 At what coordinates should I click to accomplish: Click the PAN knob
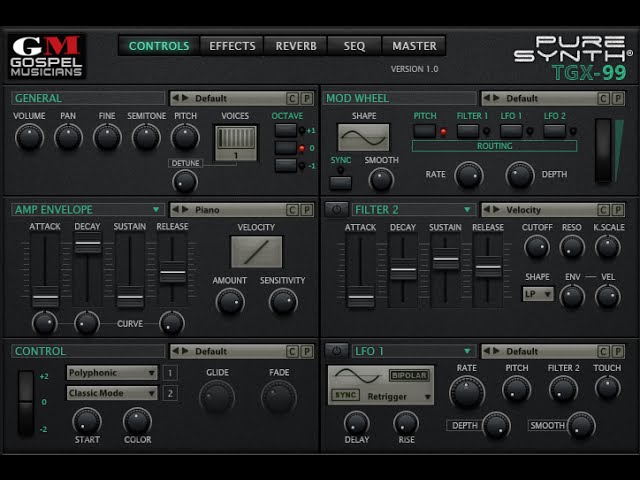coord(68,138)
